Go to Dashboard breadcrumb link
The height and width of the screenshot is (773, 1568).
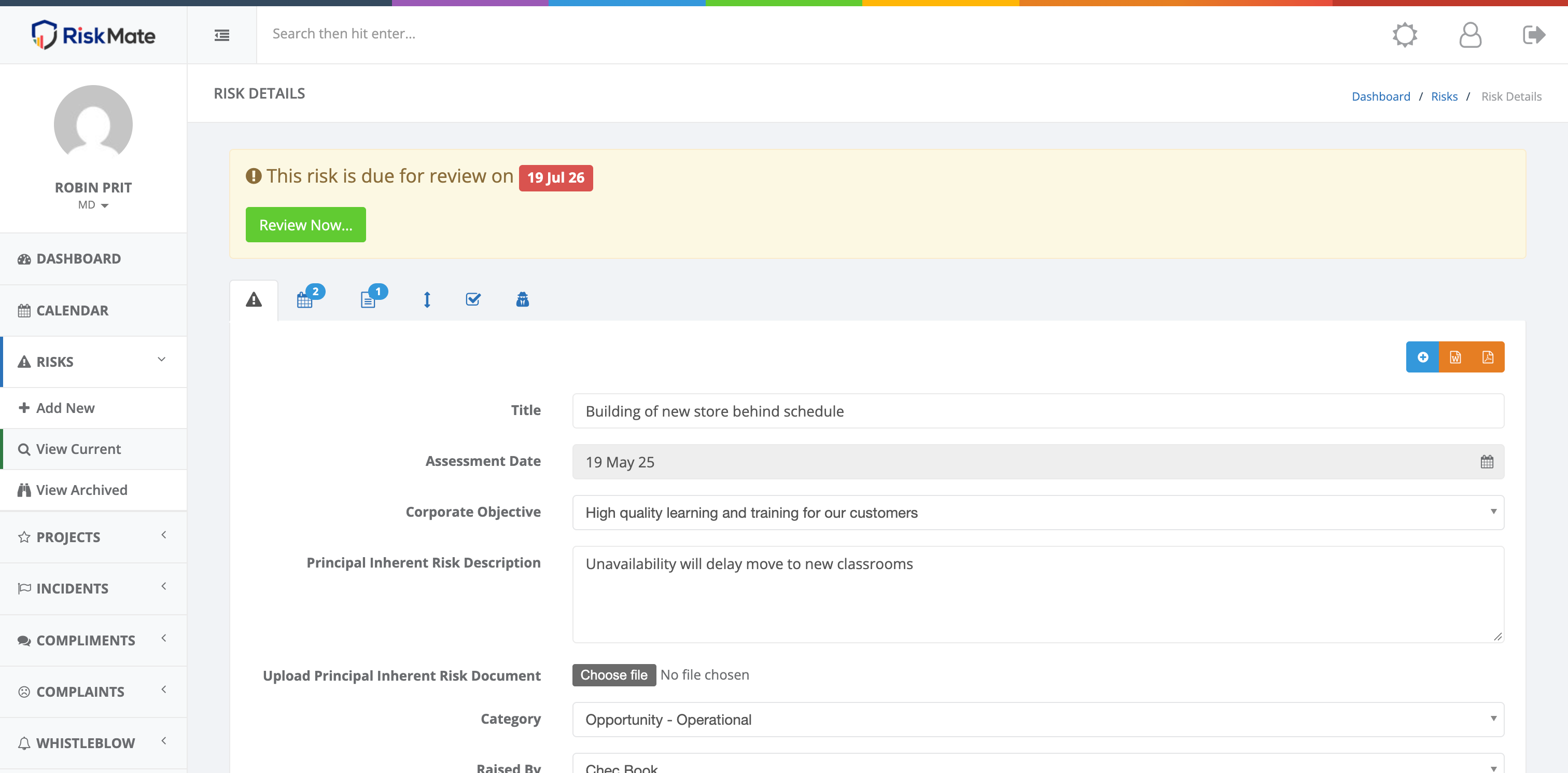click(1380, 96)
